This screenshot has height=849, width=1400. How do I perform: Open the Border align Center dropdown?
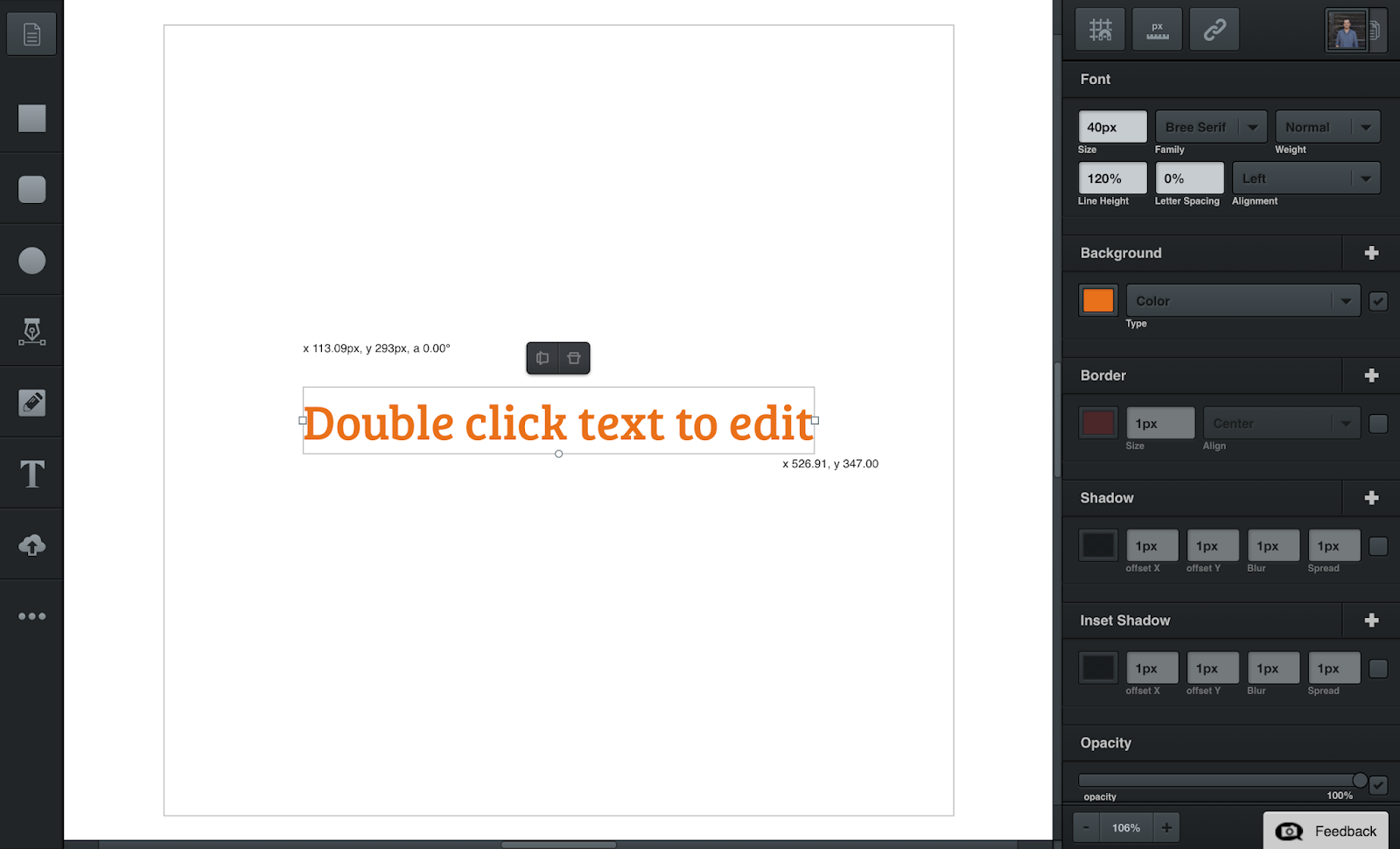point(1282,424)
